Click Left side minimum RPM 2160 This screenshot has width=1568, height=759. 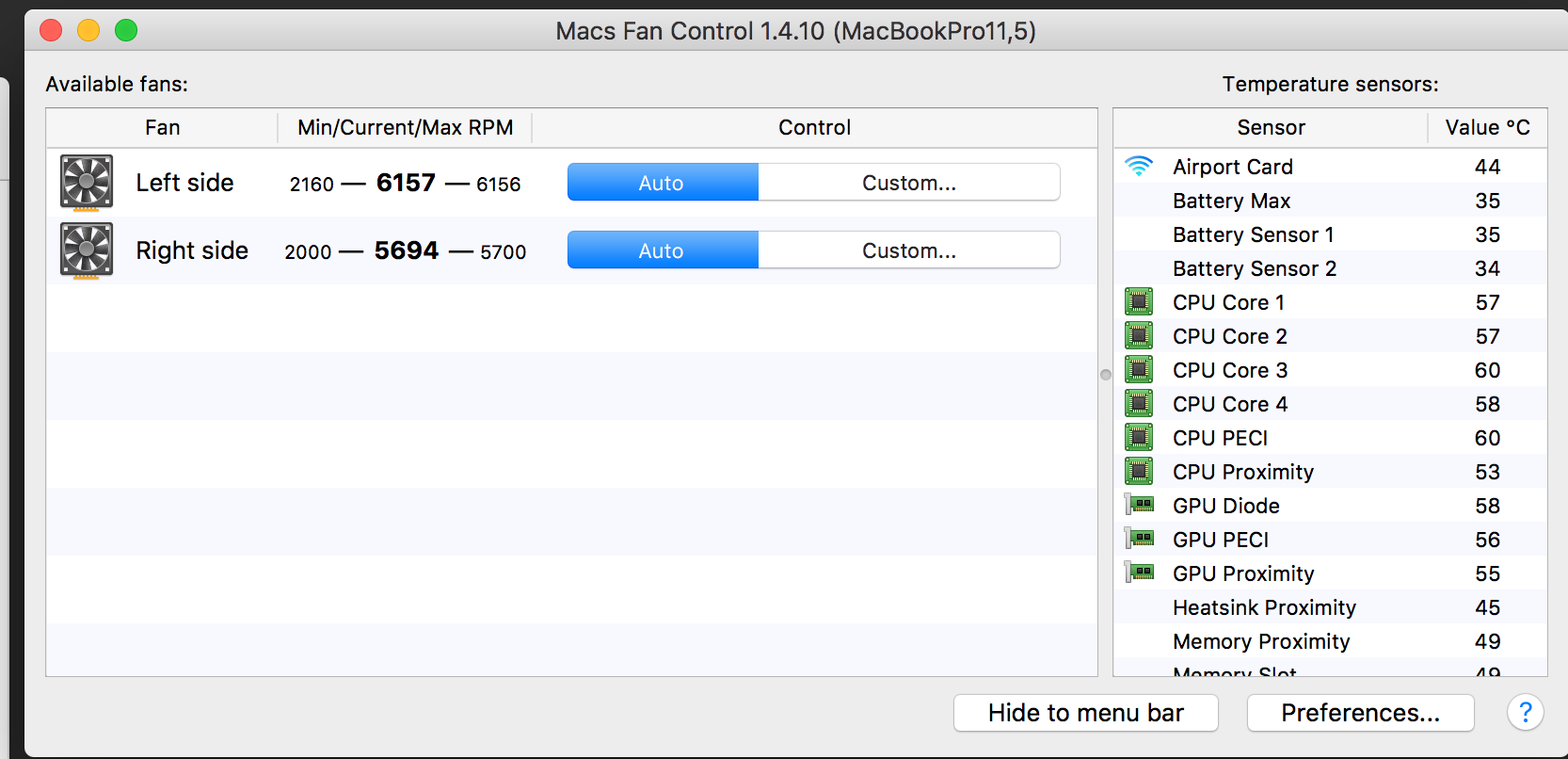[x=312, y=185]
